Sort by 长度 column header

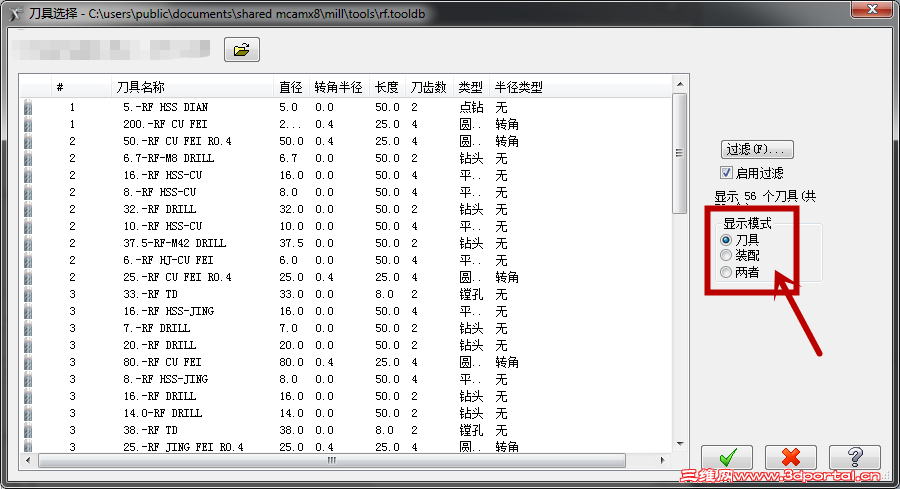coord(387,87)
